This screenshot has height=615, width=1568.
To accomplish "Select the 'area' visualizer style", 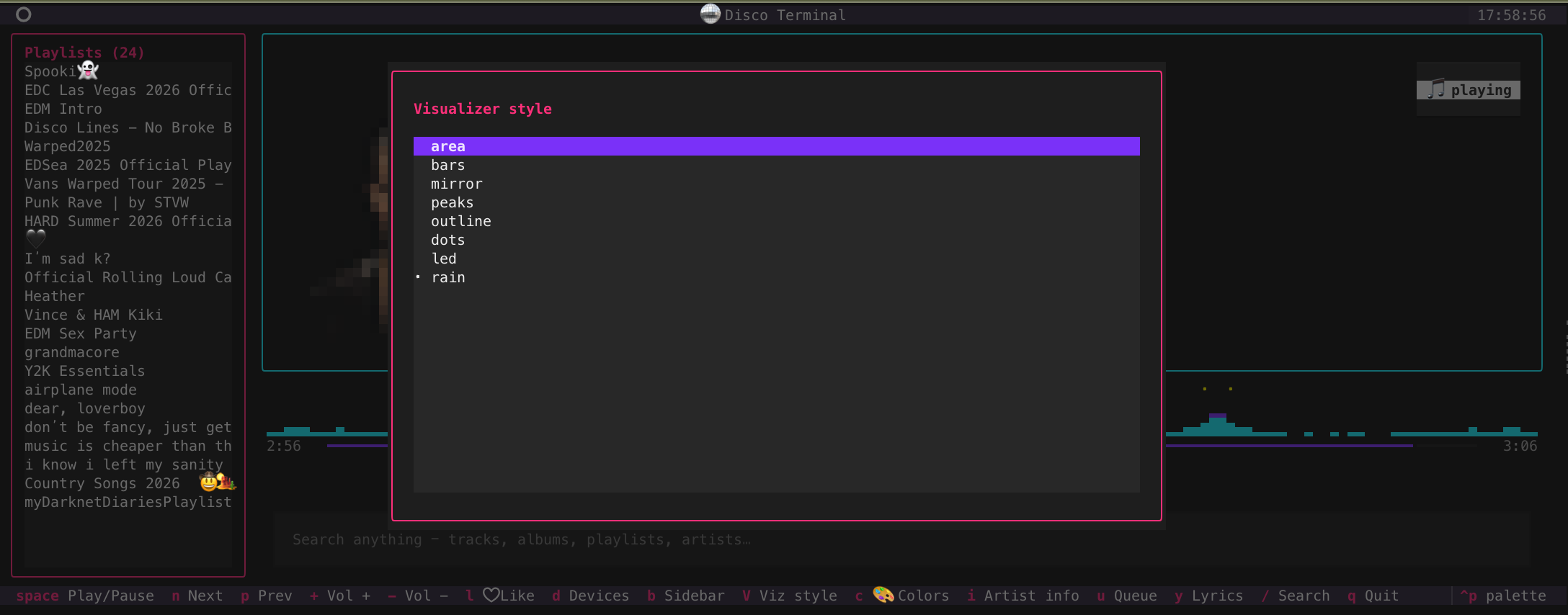I will click(776, 146).
